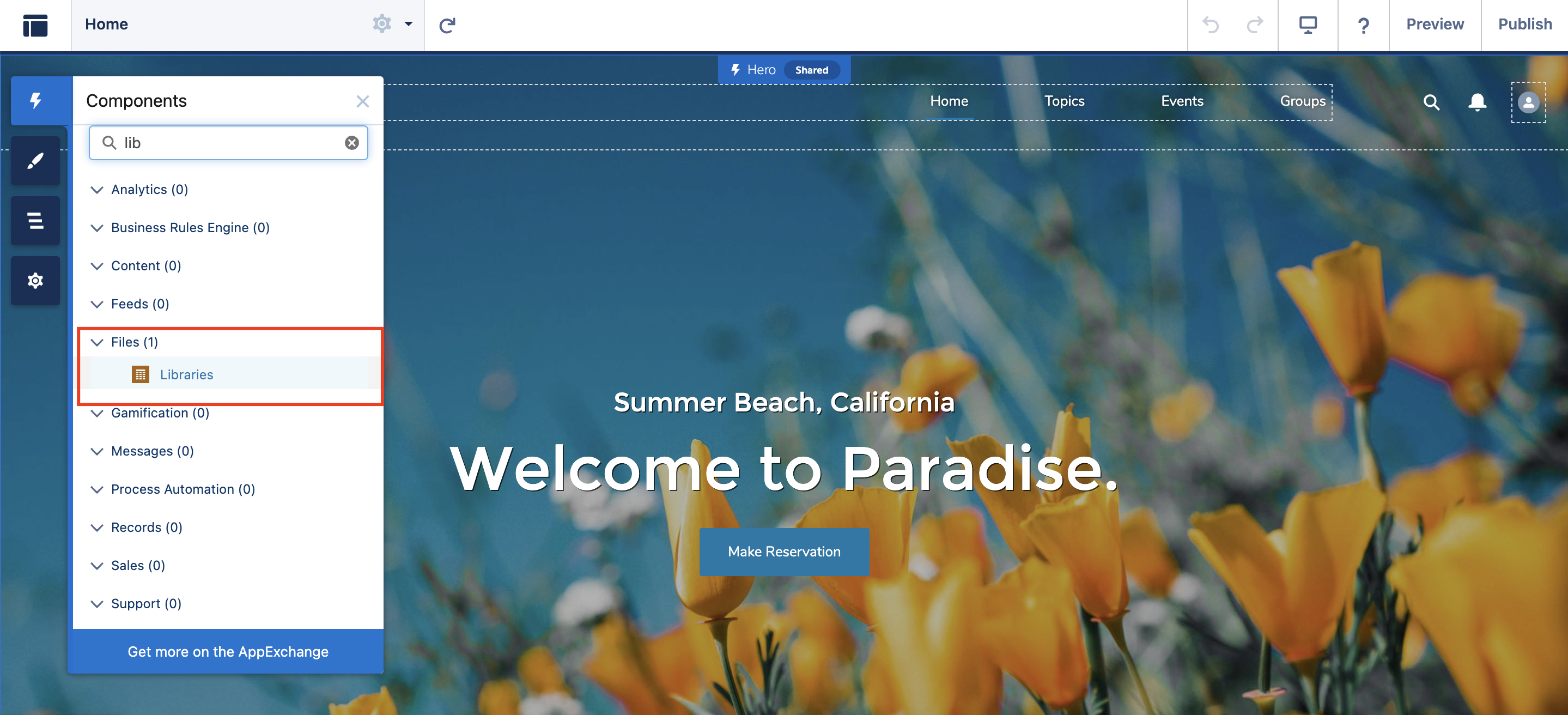Screen dimensions: 1568x715
Task: Click the Make Reservation button
Action: [x=784, y=551]
